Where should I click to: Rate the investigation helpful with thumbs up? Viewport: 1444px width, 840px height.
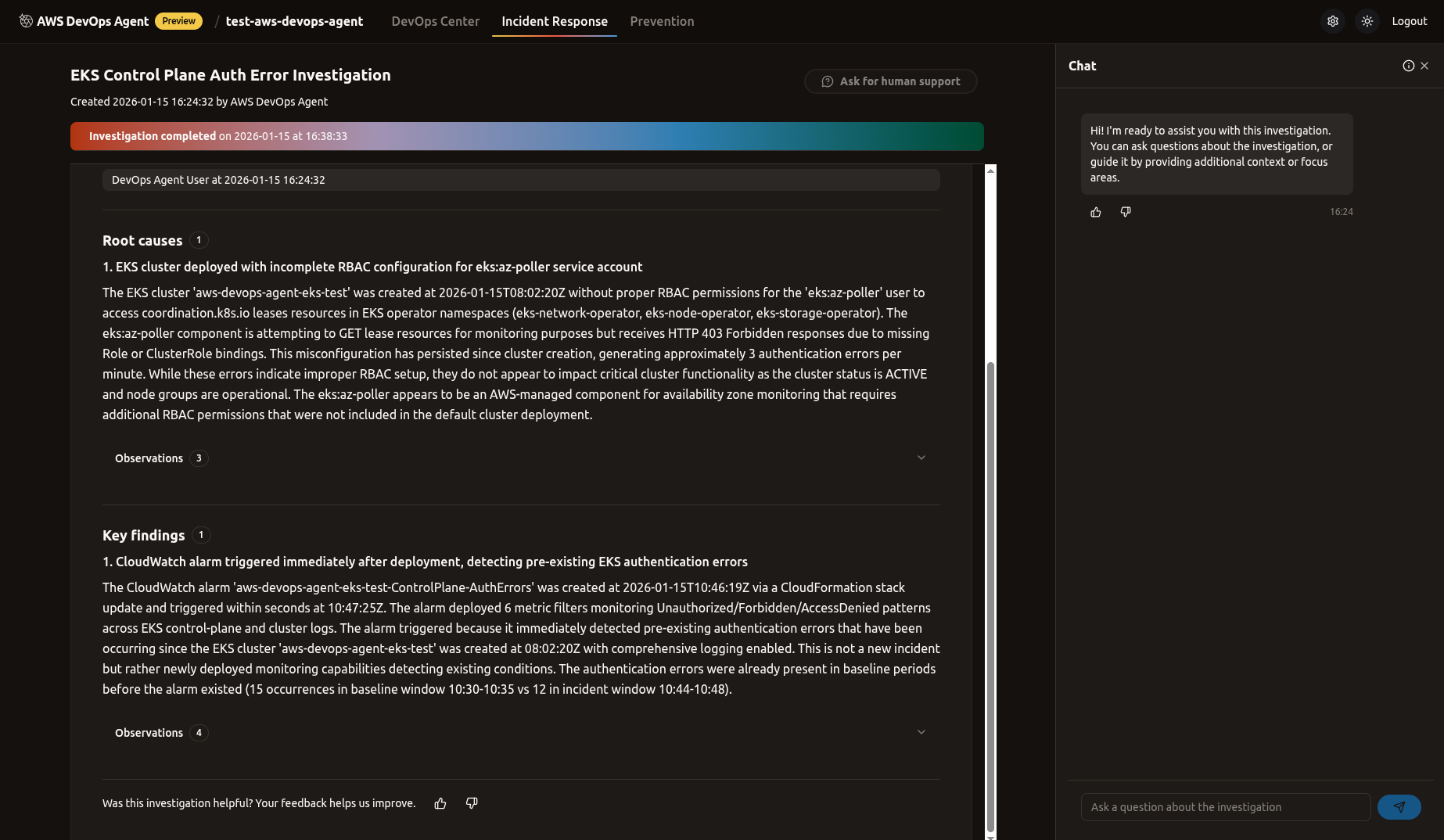[x=440, y=803]
